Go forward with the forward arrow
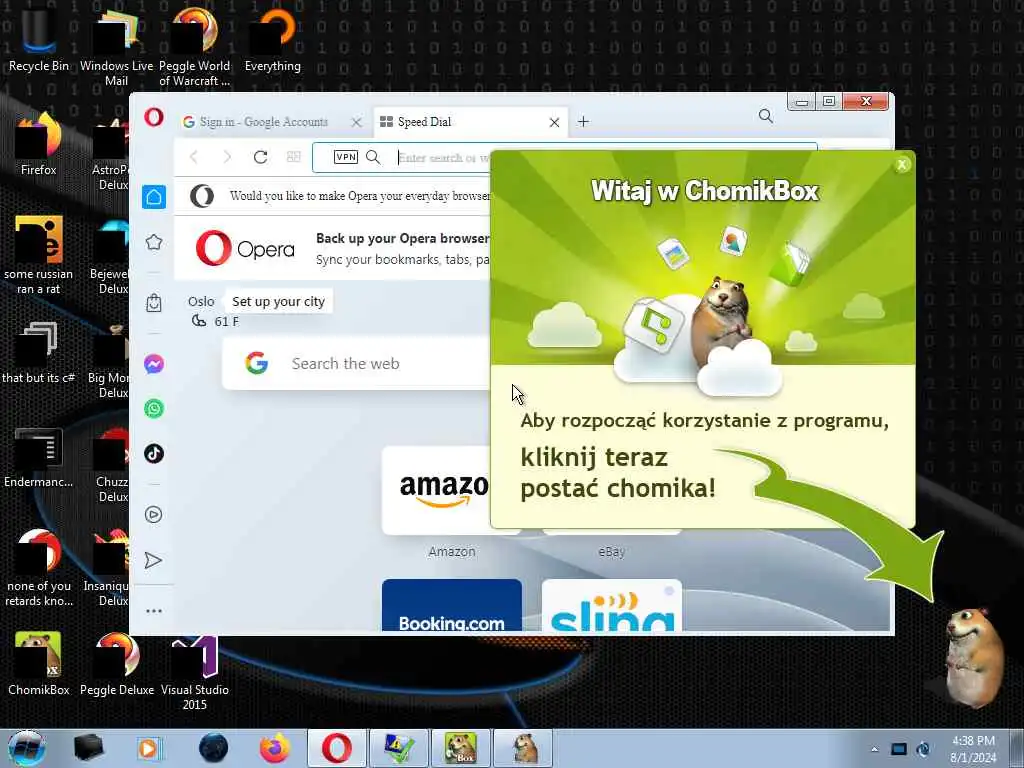This screenshot has height=768, width=1024. 227,157
